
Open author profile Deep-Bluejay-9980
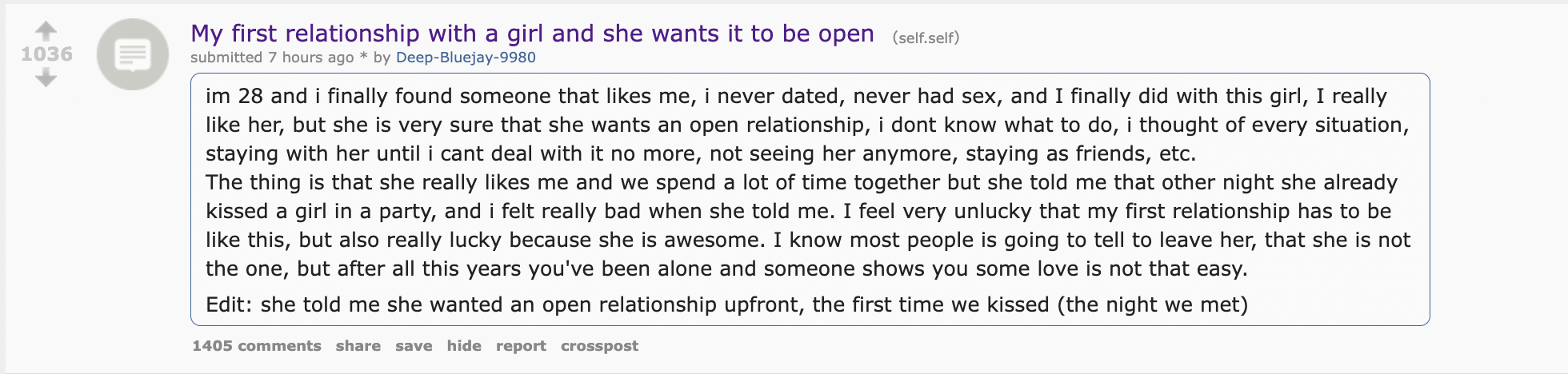466,58
